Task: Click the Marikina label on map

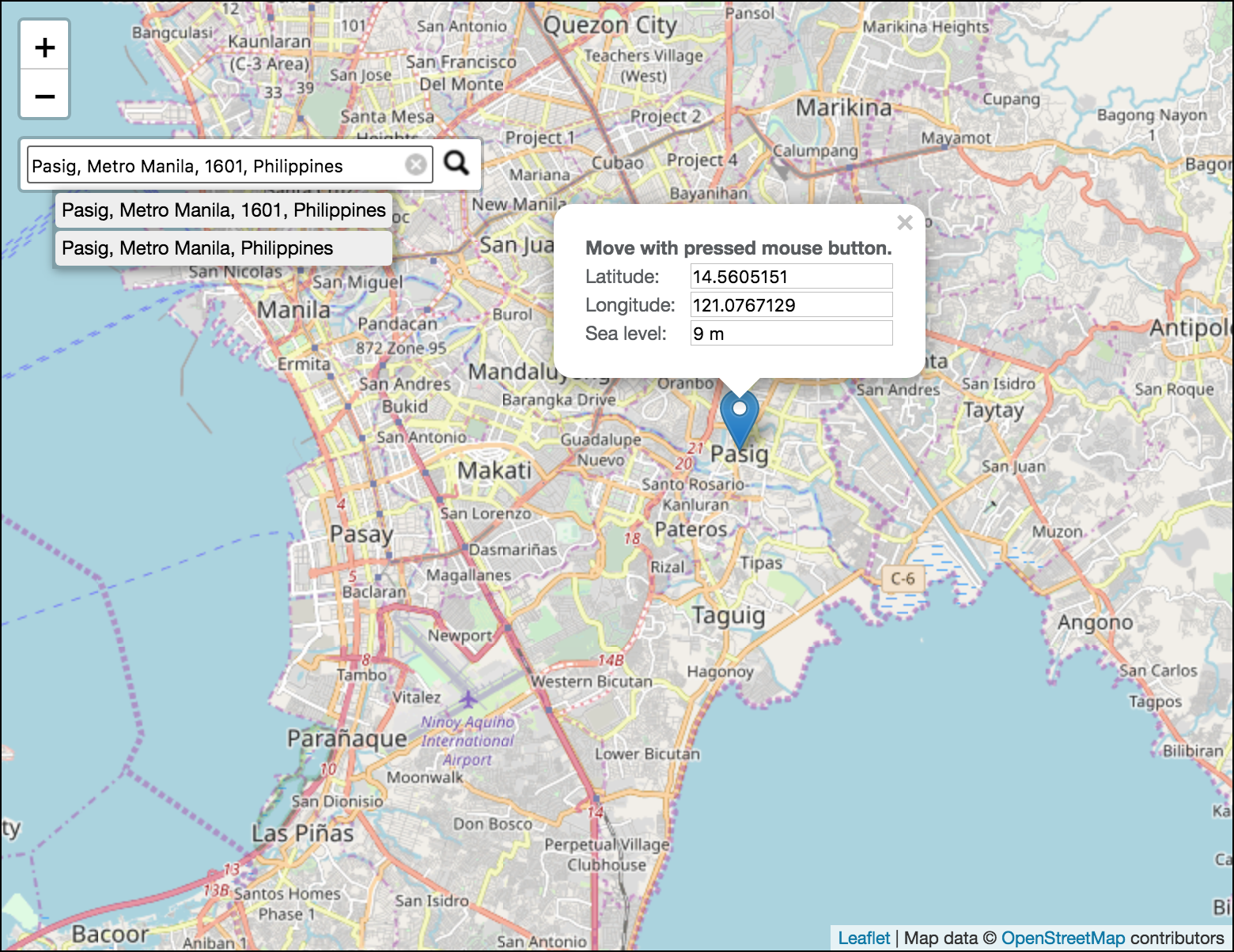Action: tap(843, 108)
